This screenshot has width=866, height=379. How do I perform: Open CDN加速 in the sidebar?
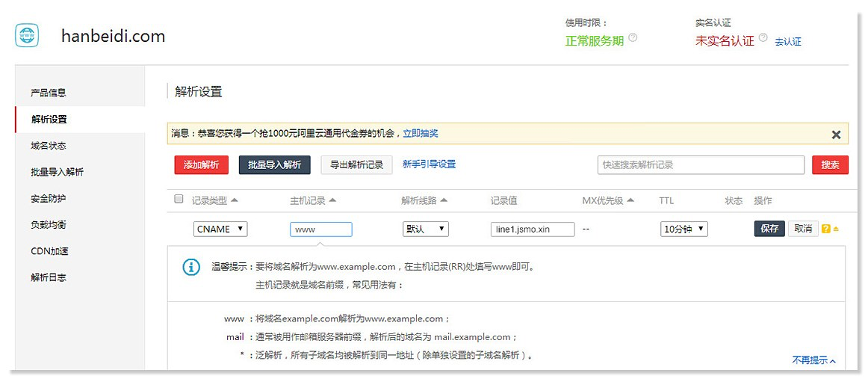click(50, 251)
